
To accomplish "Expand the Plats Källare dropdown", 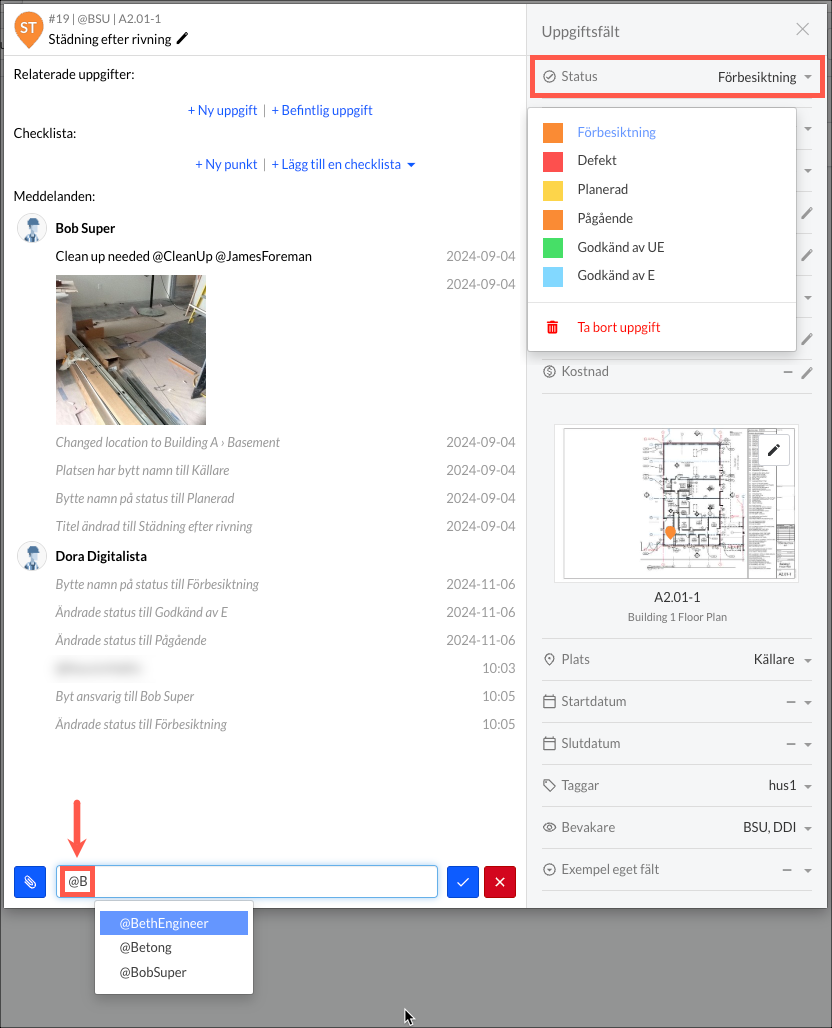I will (x=780, y=660).
